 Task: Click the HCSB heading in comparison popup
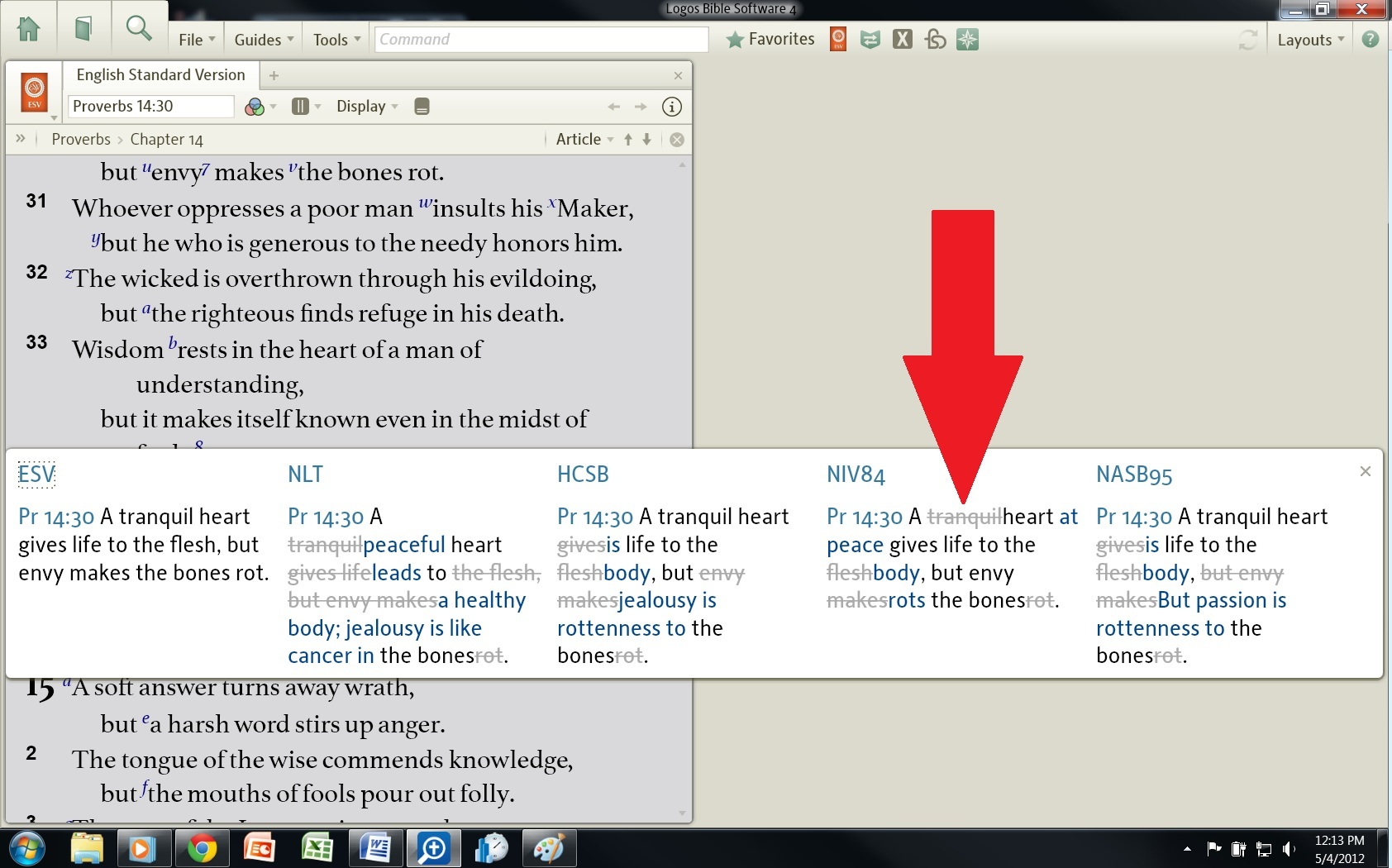click(x=583, y=475)
